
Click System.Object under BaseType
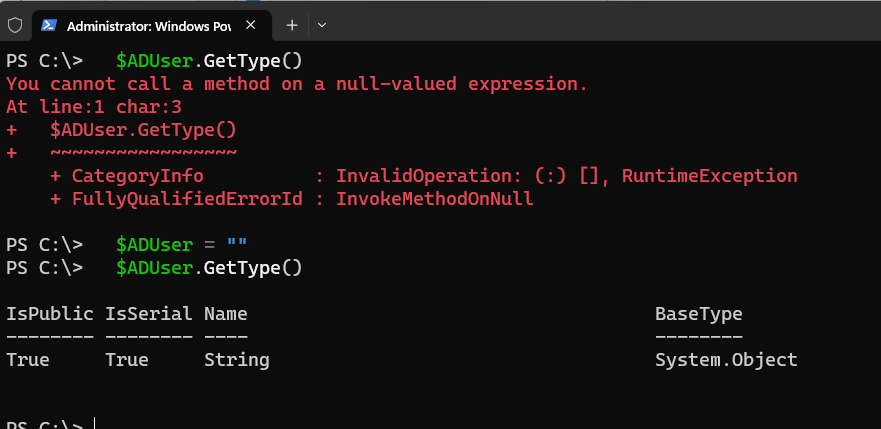pyautogui.click(x=726, y=360)
